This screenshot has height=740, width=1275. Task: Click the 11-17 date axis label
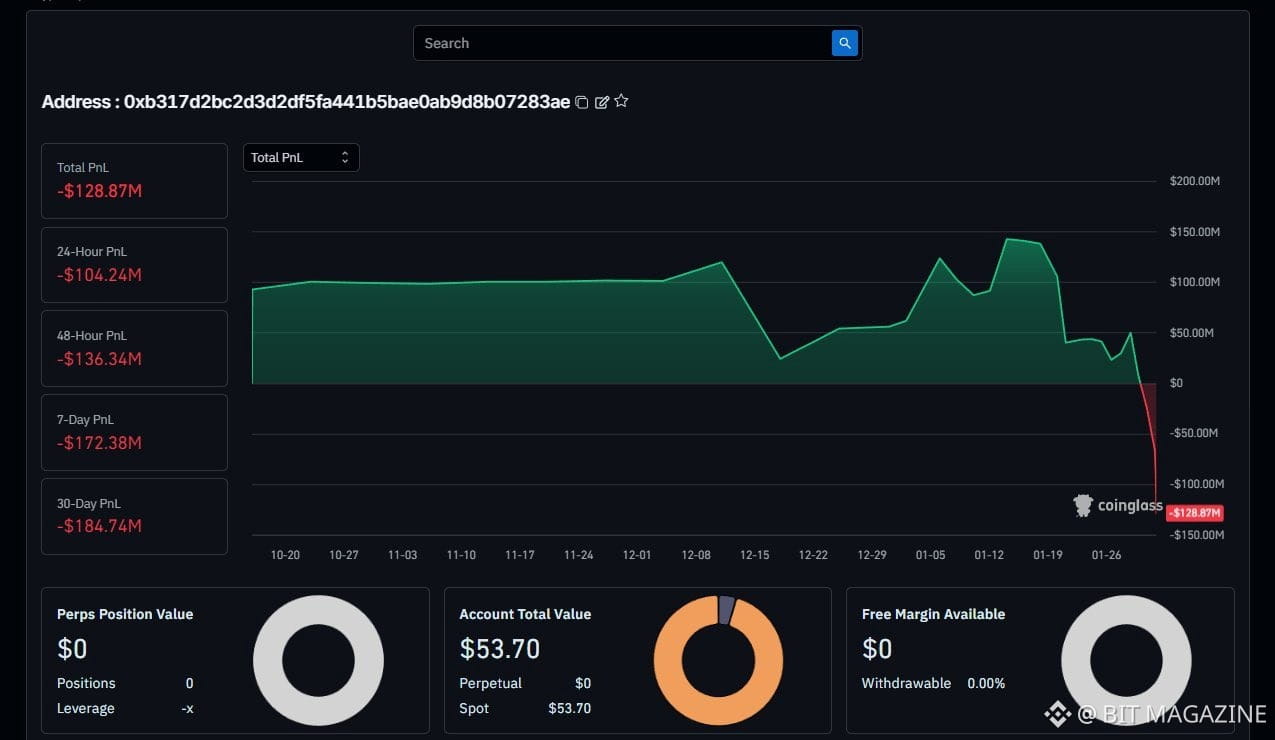[x=520, y=555]
